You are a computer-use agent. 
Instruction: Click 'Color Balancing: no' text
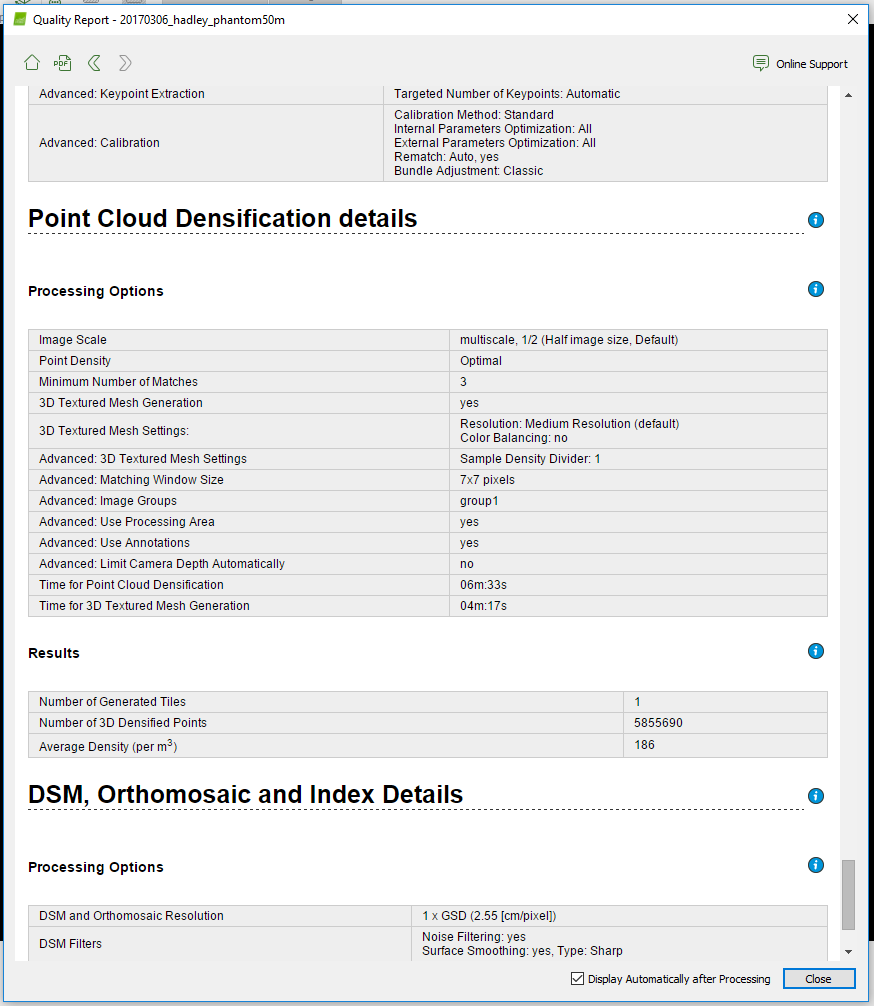[x=513, y=438]
